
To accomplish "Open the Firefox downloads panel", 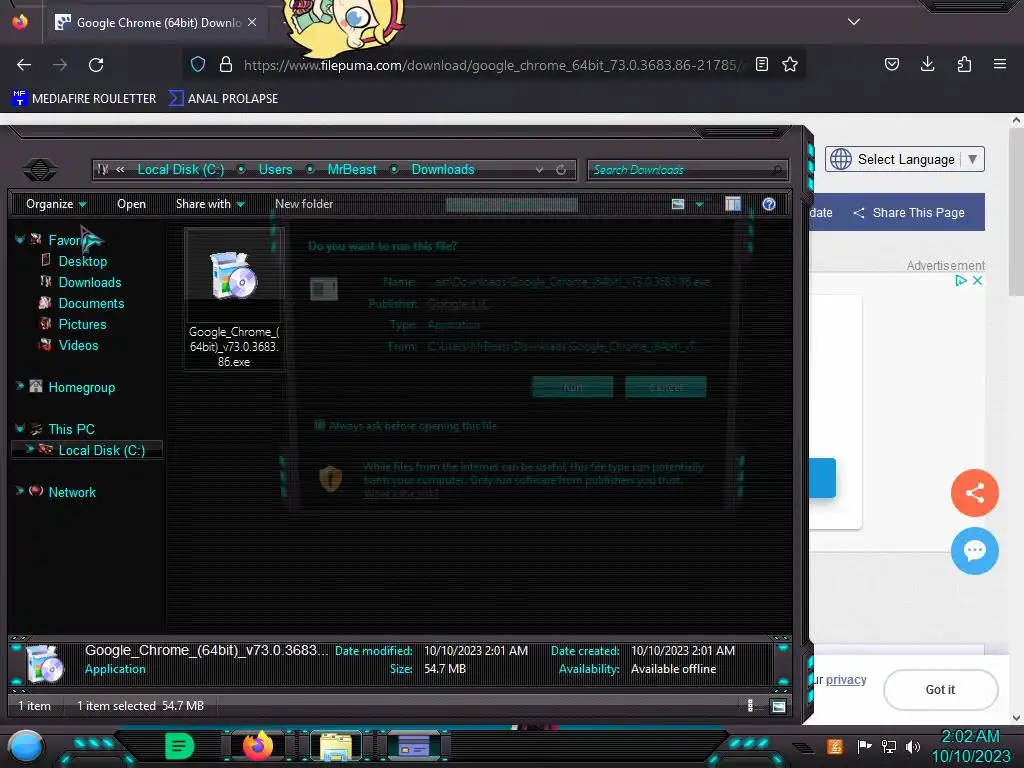I will tap(927, 64).
